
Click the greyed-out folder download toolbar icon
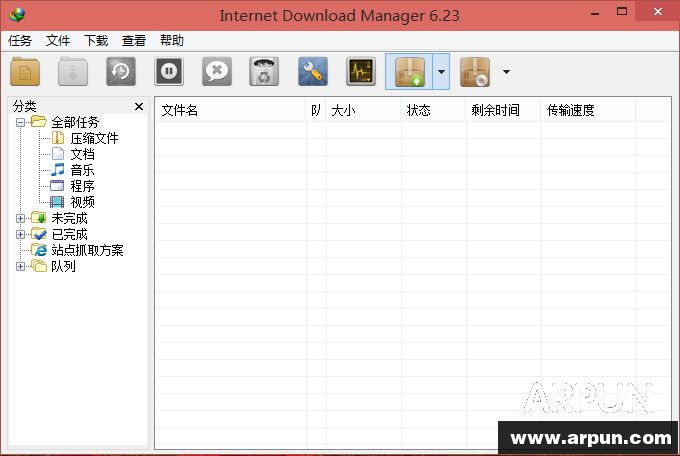73,72
